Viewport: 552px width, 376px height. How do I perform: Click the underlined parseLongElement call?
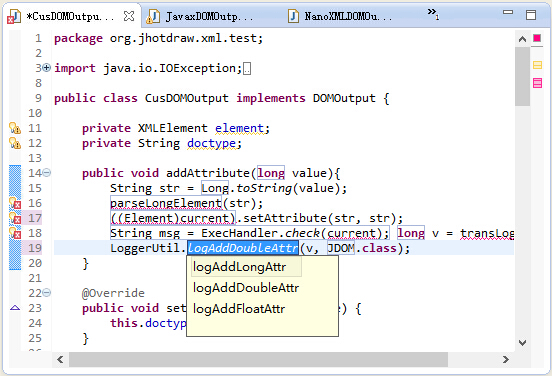[x=166, y=203]
